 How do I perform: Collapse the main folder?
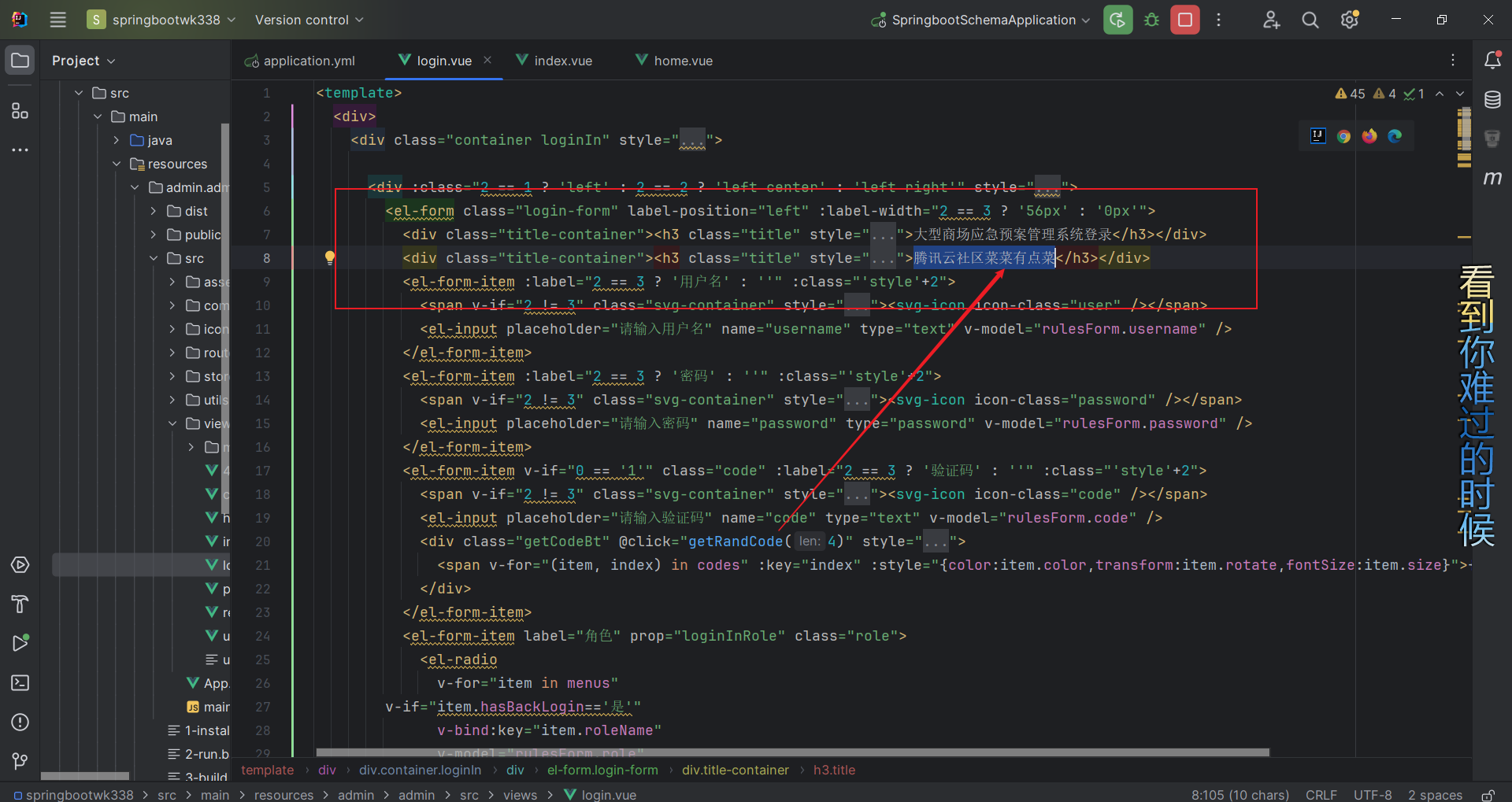coord(98,116)
